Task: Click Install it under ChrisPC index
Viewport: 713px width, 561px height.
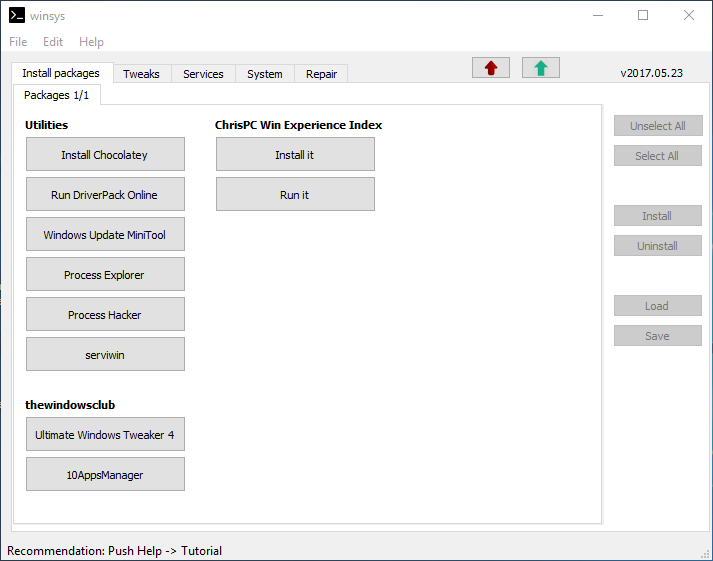Action: coord(295,154)
